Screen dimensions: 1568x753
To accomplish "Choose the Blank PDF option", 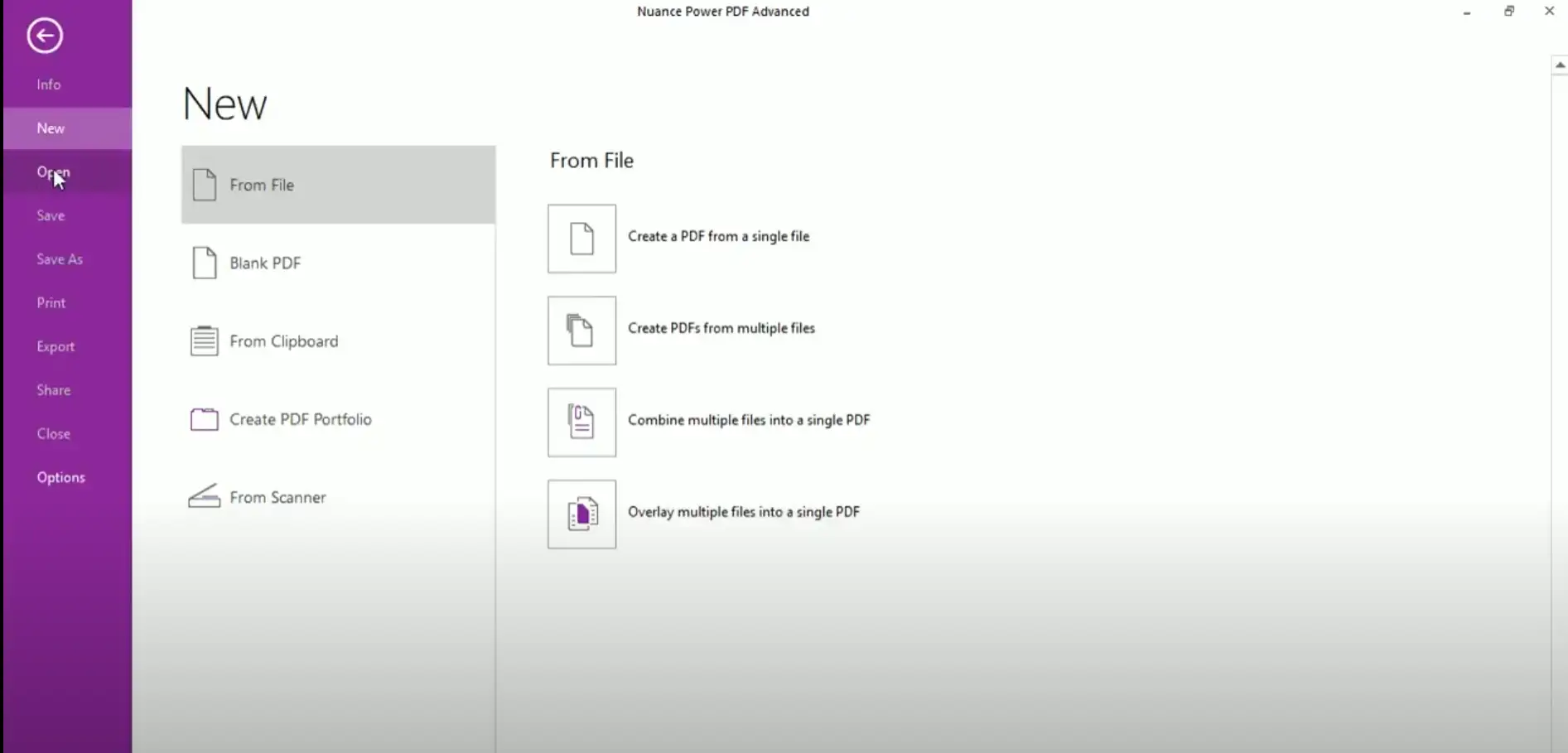I will 265,263.
